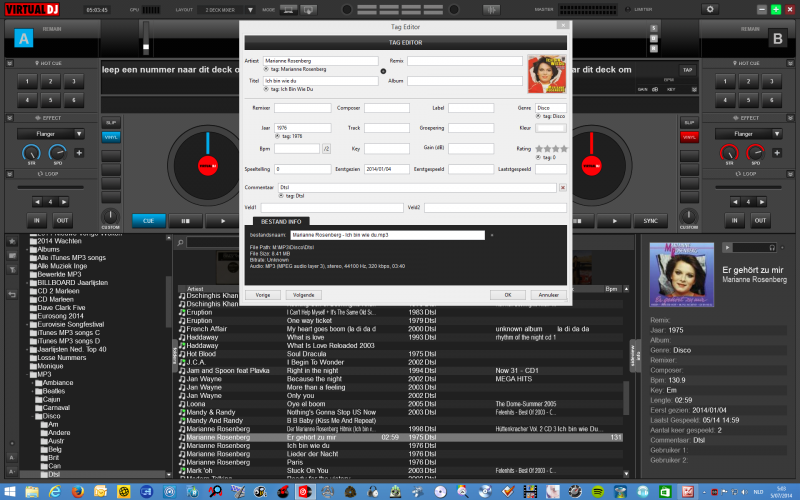Viewport: 800px width, 500px height.
Task: Click the master waveform icon in top bar
Action: pyautogui.click(x=491, y=10)
